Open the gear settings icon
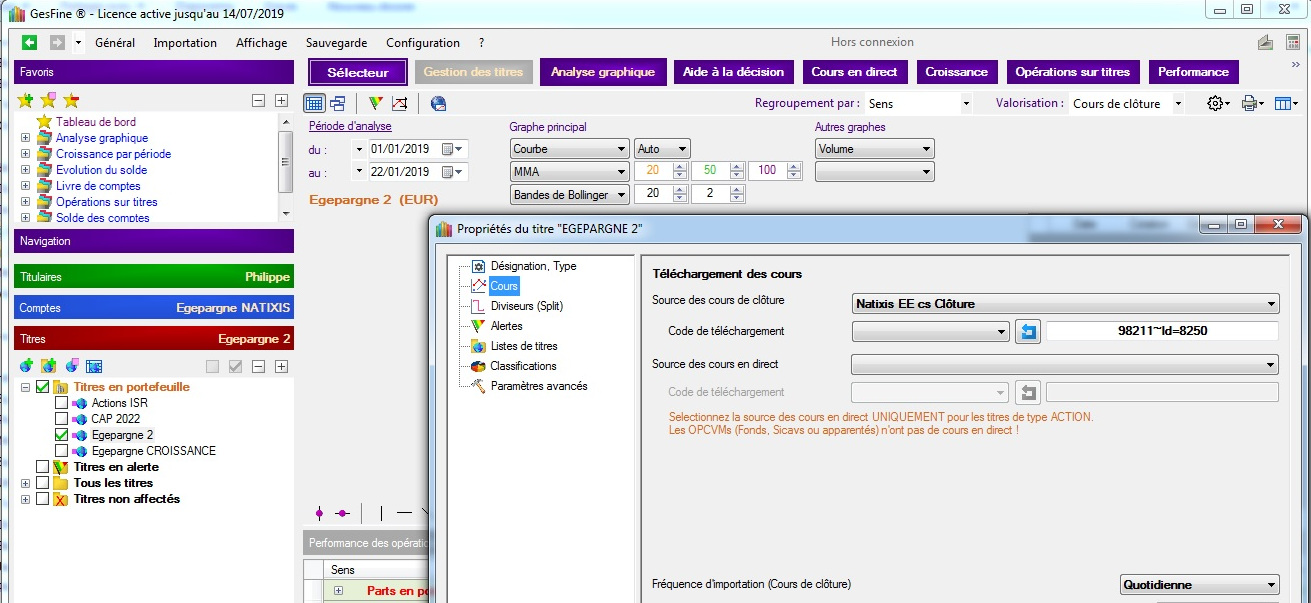The height and width of the screenshot is (603, 1311). pyautogui.click(x=1217, y=103)
